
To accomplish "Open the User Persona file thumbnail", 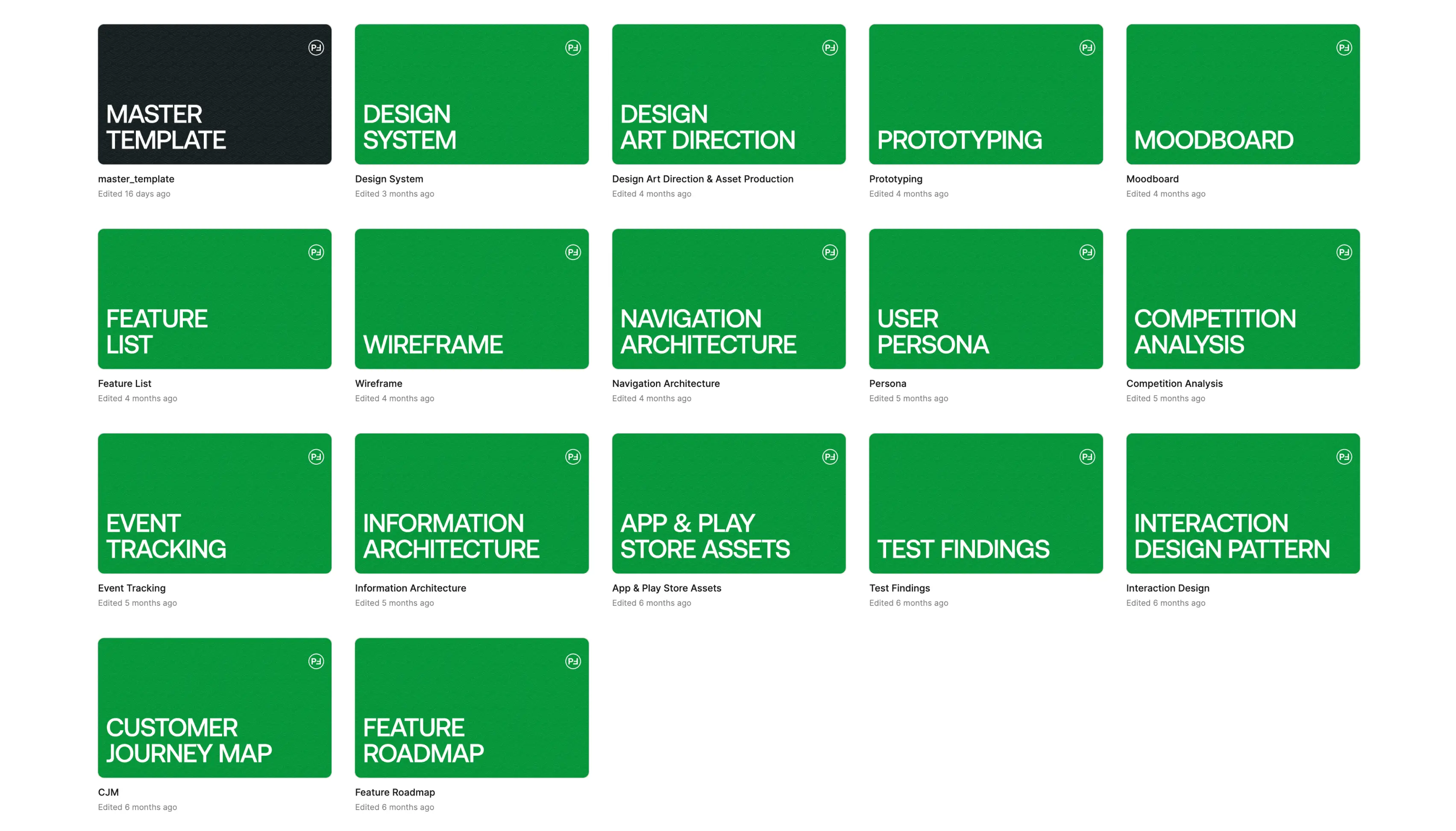I will (986, 298).
